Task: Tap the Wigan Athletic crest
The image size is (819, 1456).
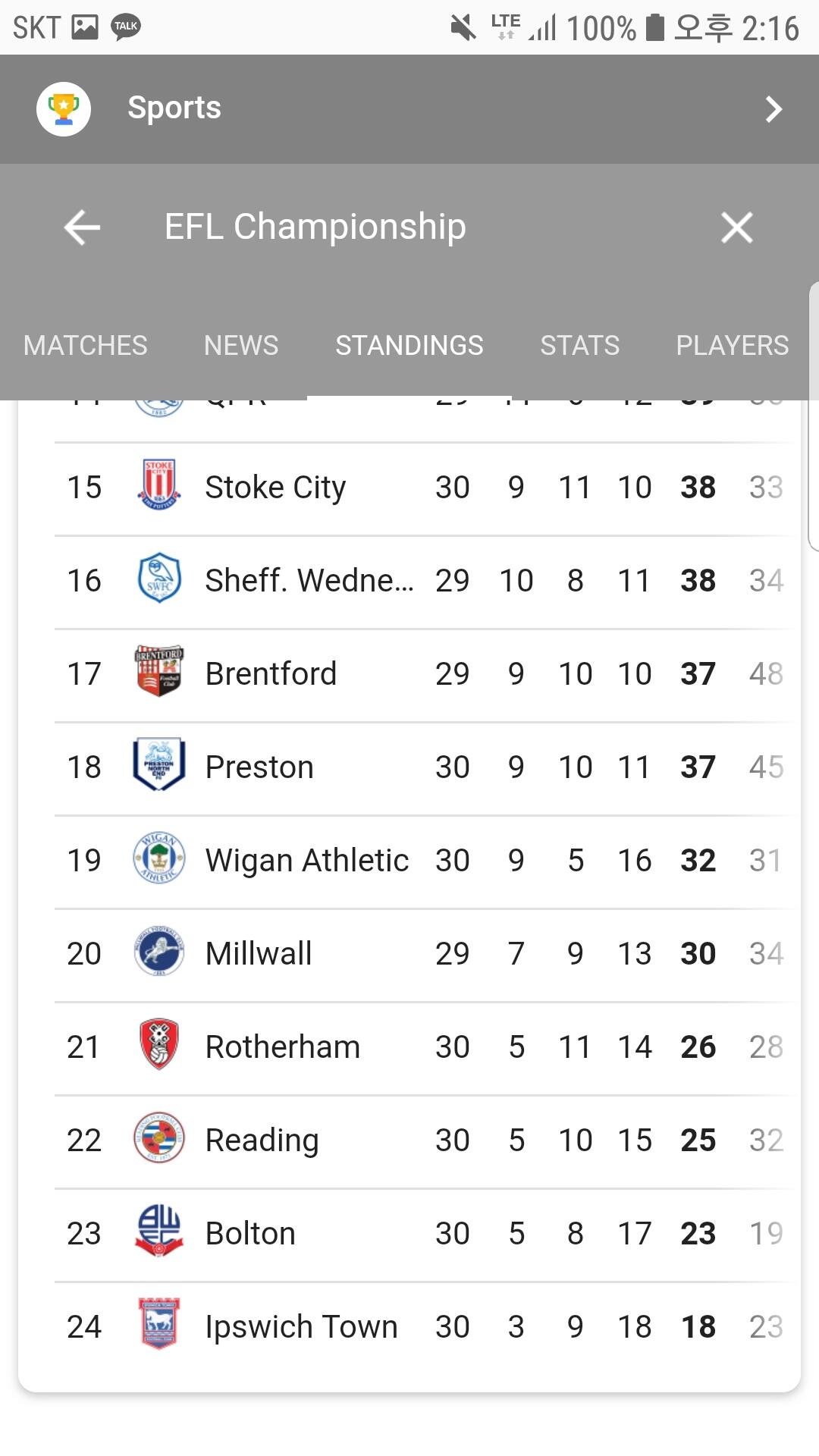Action: pos(159,858)
